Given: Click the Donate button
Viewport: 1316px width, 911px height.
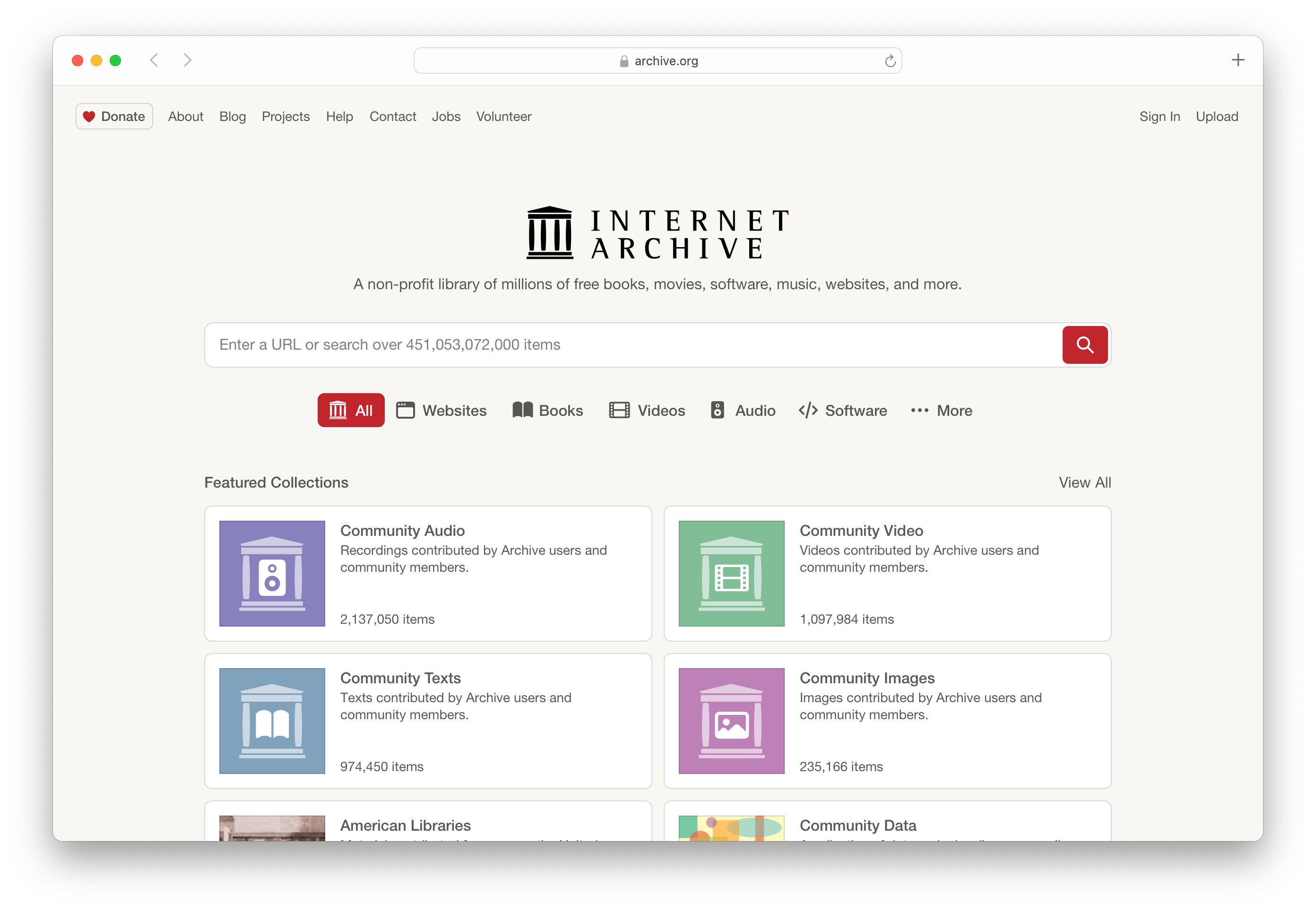Looking at the screenshot, I should point(114,116).
